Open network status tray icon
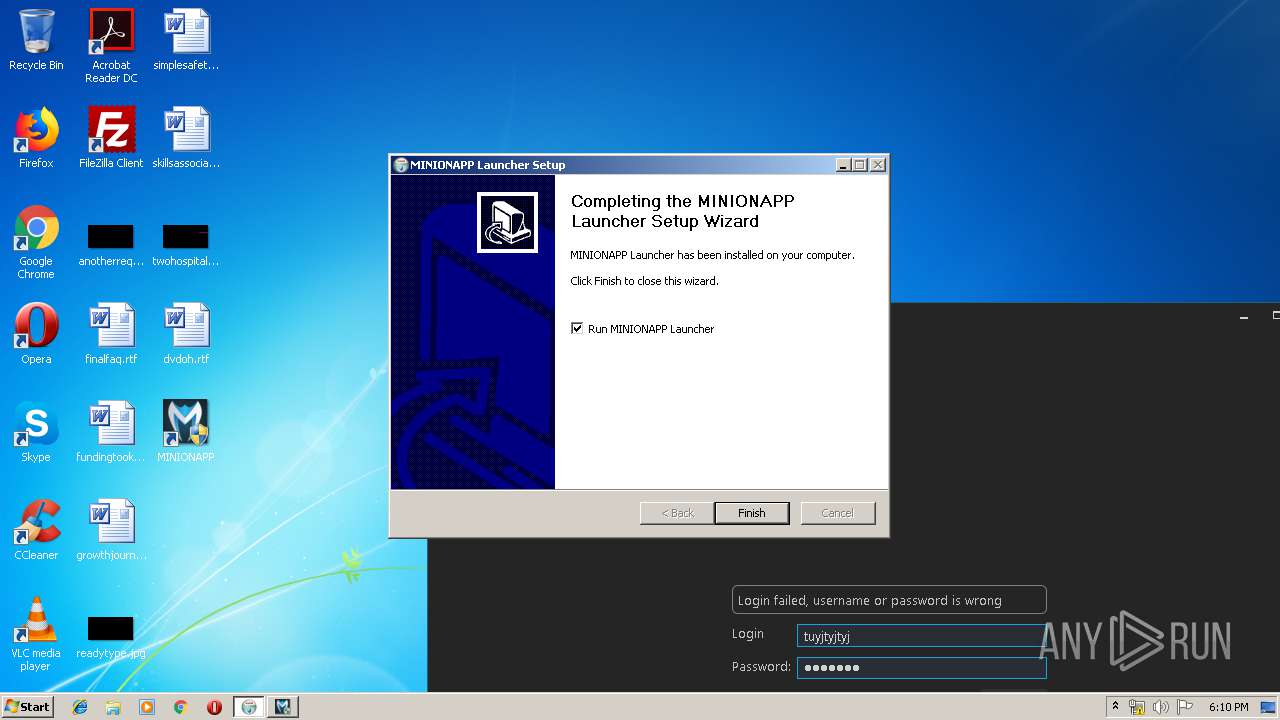The image size is (1280, 720). [1137, 707]
